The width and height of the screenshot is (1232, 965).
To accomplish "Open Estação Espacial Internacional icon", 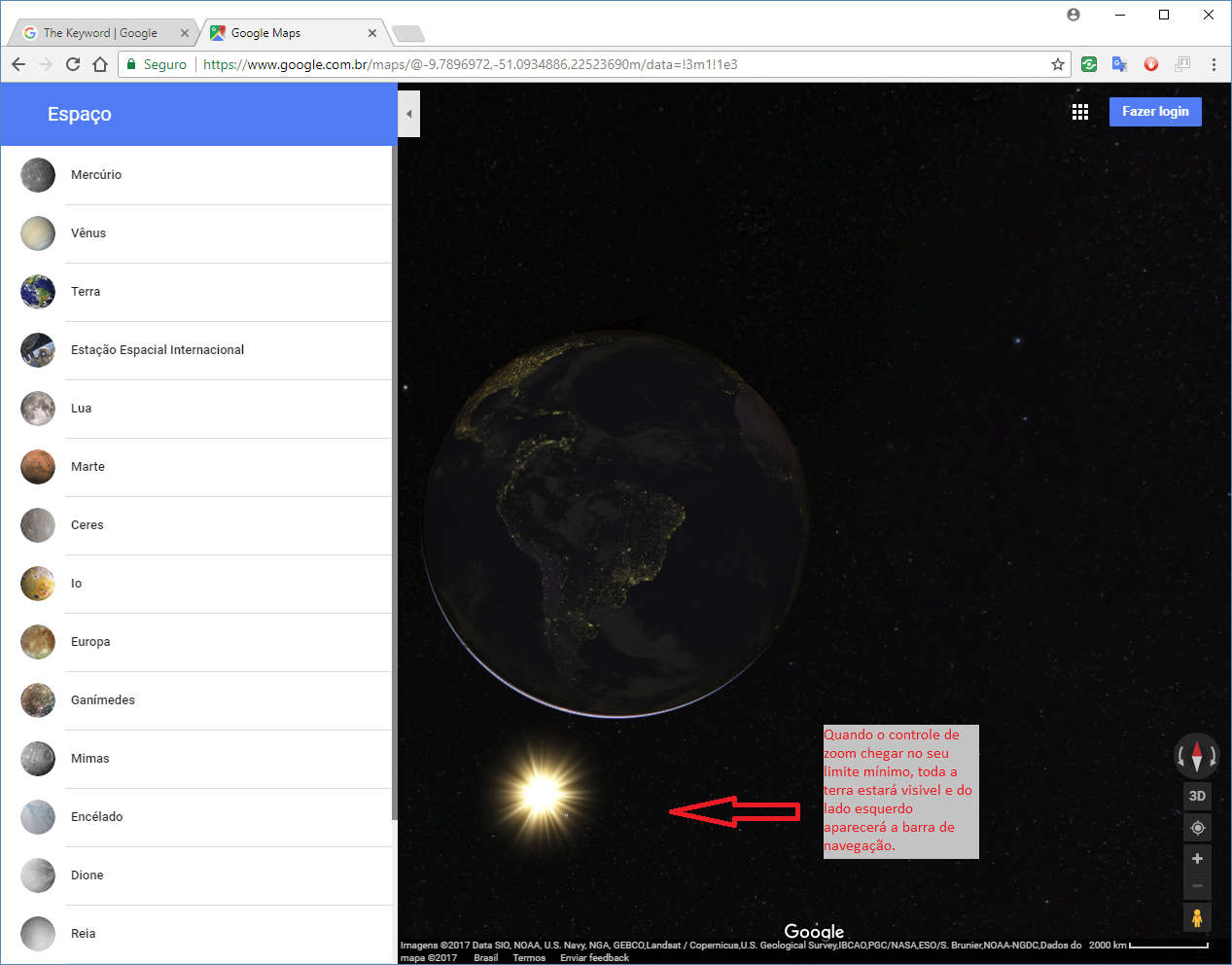I will click(x=38, y=350).
